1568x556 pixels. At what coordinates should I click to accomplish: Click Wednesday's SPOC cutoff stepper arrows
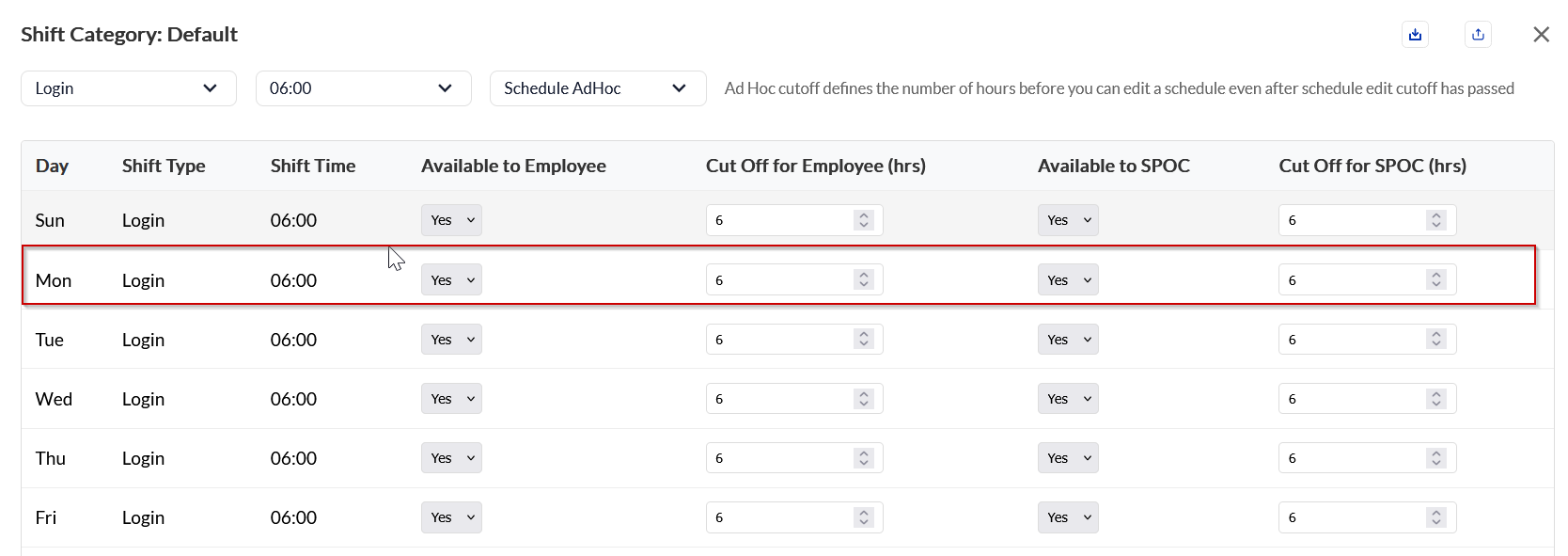[x=1435, y=399]
